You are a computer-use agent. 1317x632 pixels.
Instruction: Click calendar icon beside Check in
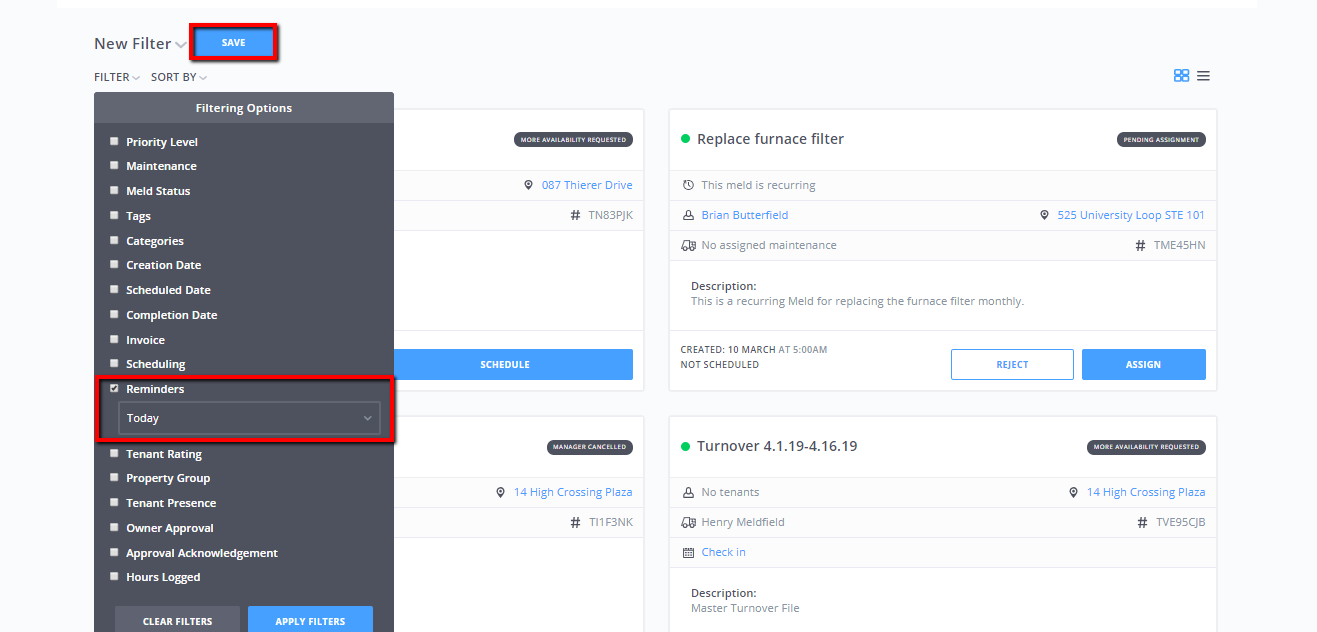pos(688,552)
